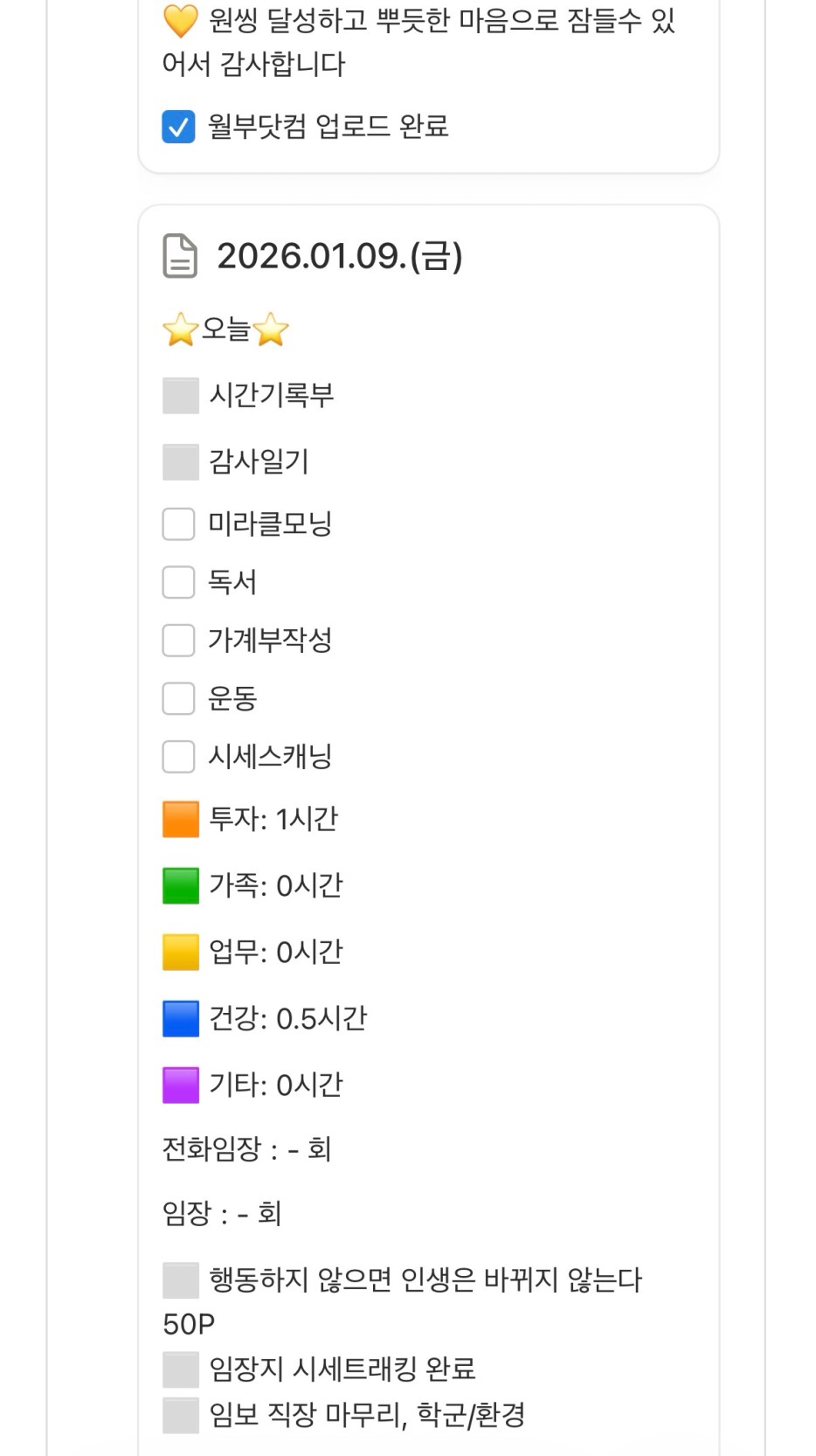Click the purple square next to 기타

click(x=181, y=1085)
